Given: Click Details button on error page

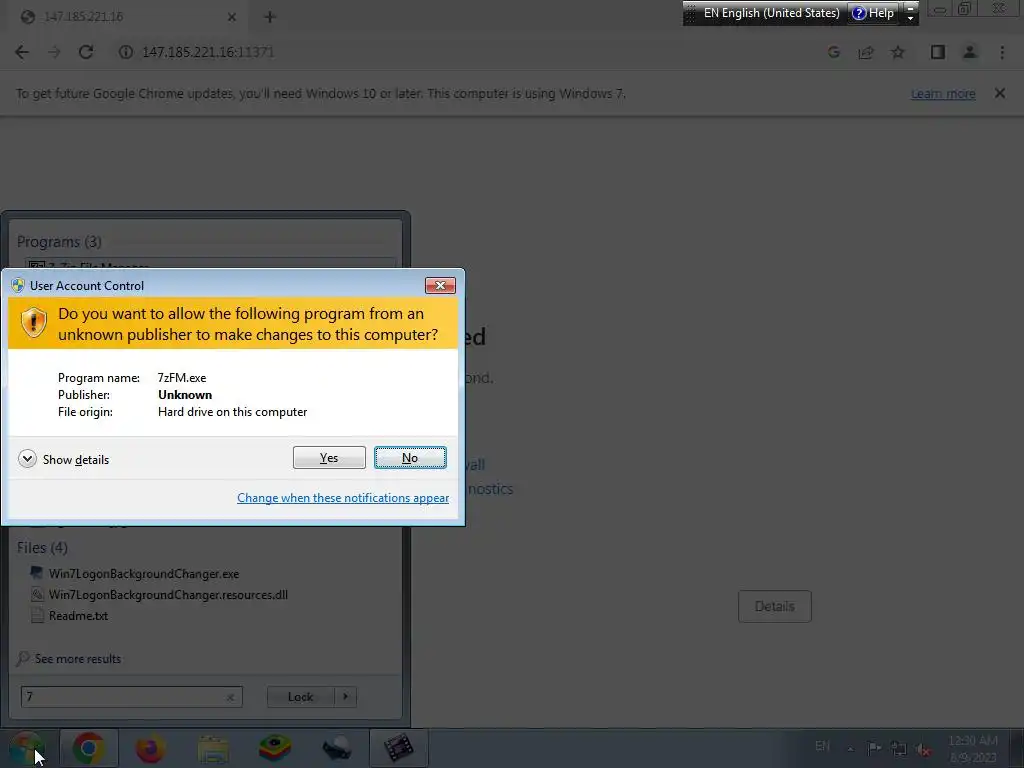Looking at the screenshot, I should coord(775,607).
